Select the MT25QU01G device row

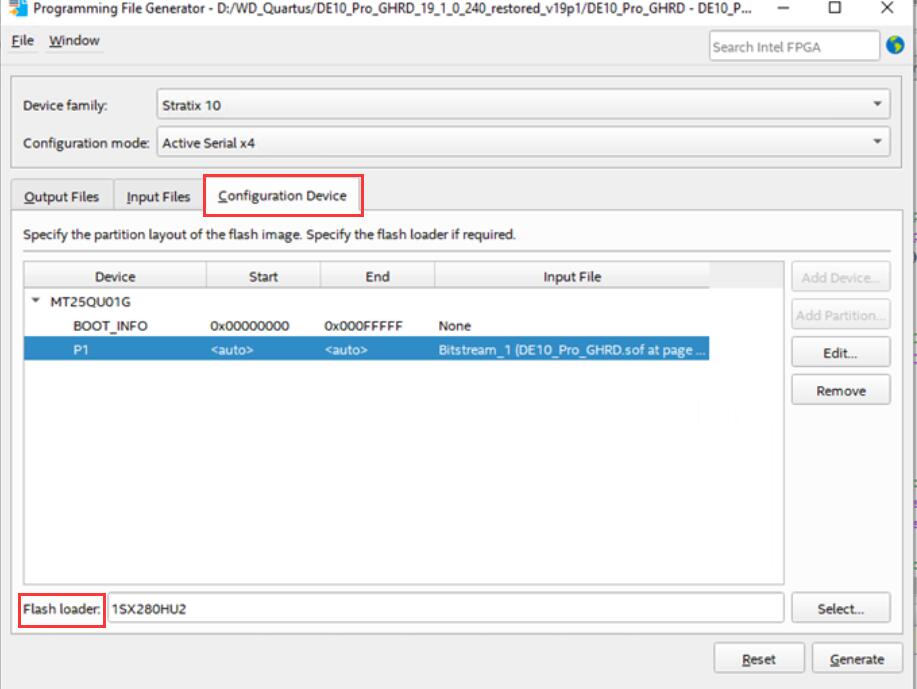point(367,302)
